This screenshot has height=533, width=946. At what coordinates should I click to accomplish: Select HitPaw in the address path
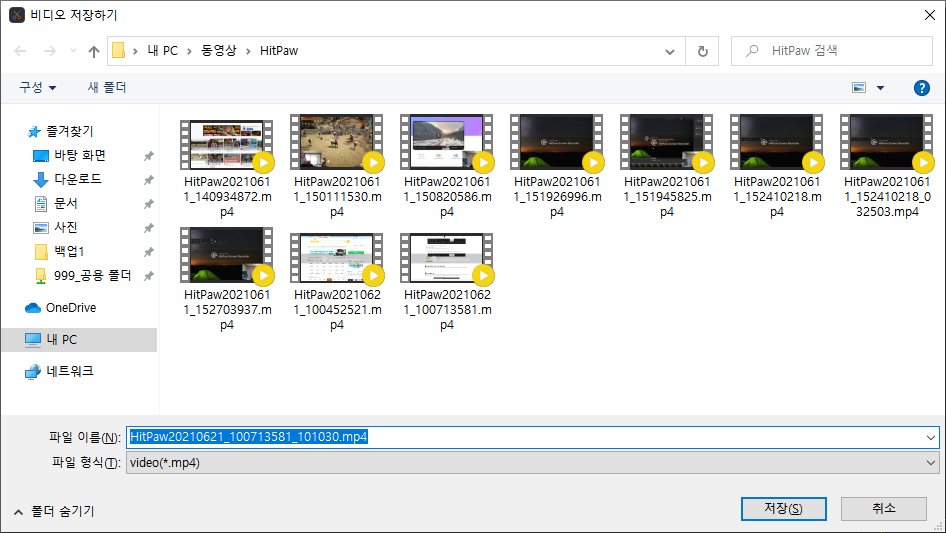click(x=279, y=51)
